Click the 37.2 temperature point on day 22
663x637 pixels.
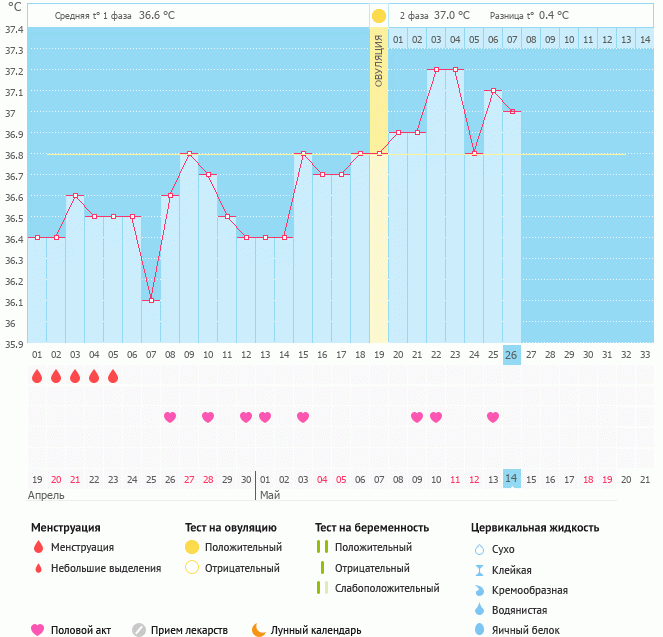point(436,70)
